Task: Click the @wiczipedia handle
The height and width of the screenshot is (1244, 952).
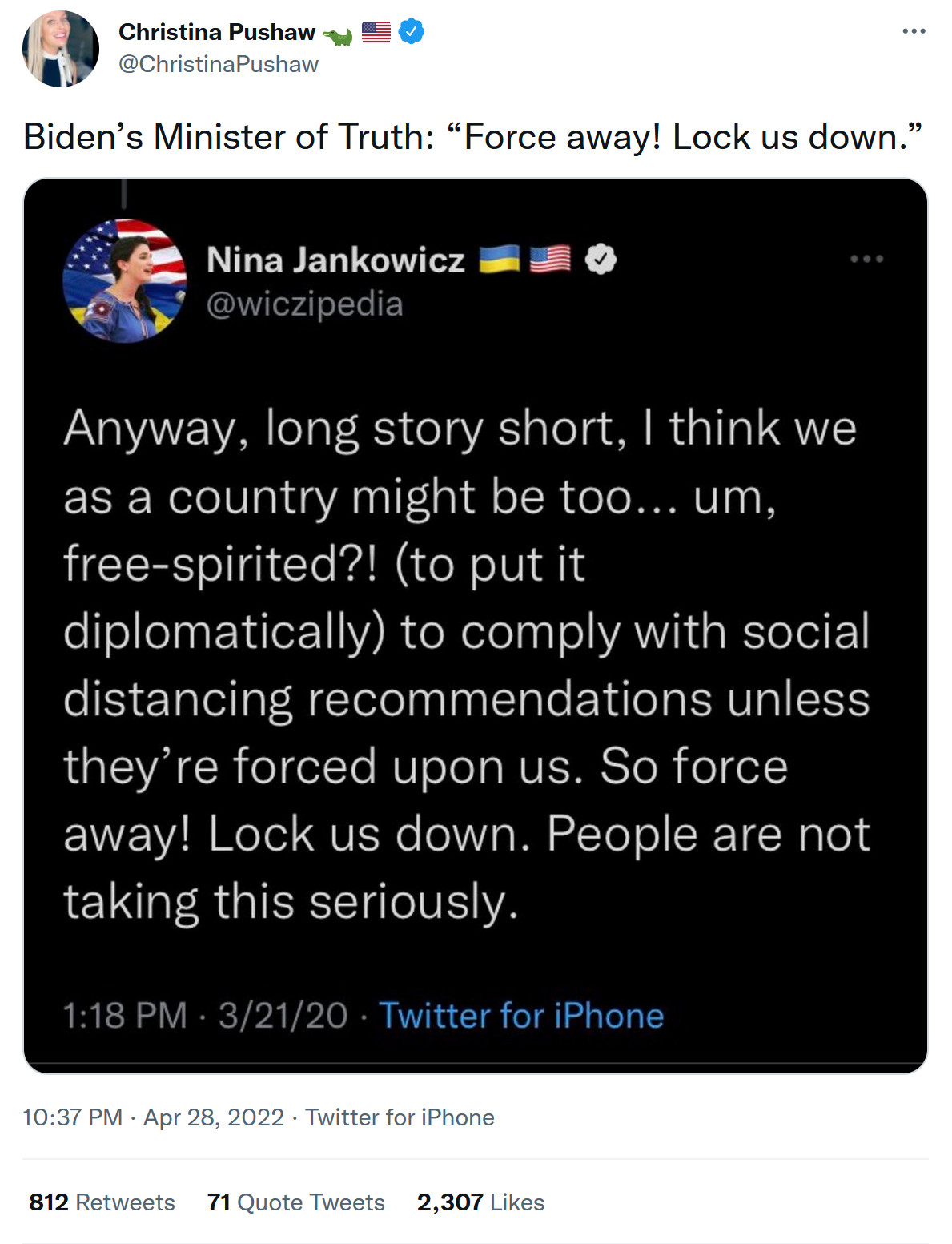Action: [x=304, y=304]
